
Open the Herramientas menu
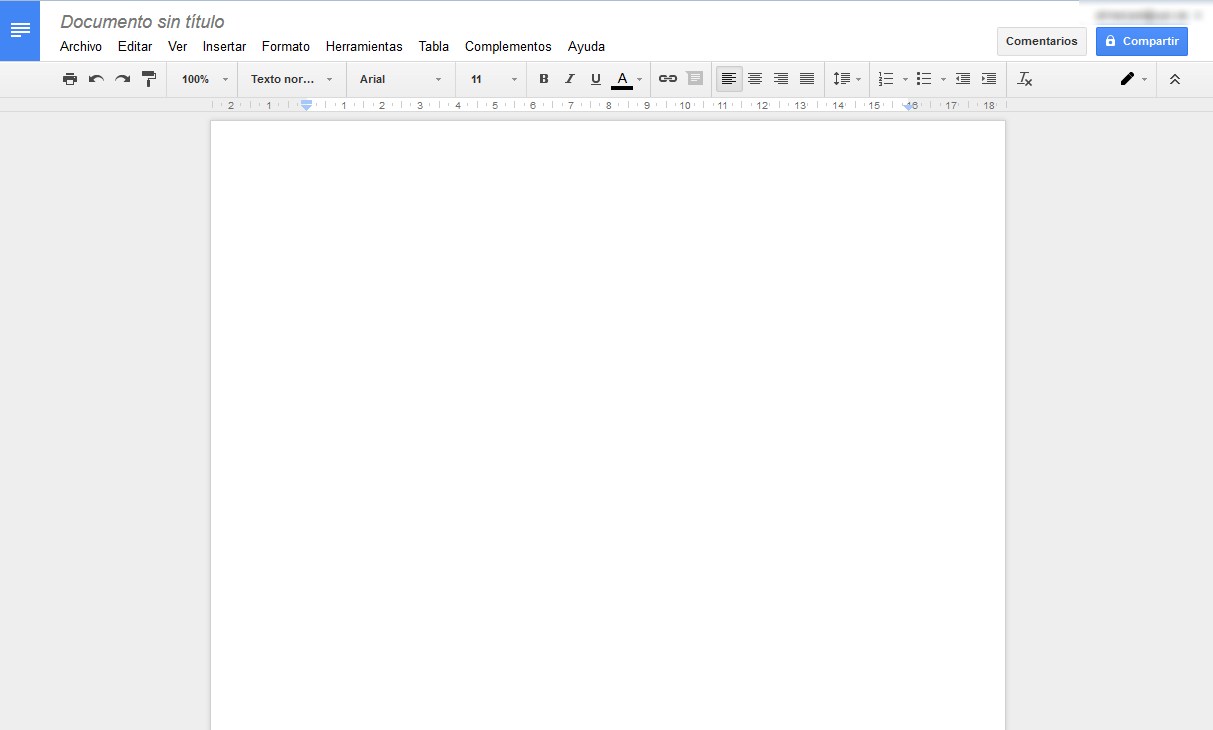click(364, 46)
